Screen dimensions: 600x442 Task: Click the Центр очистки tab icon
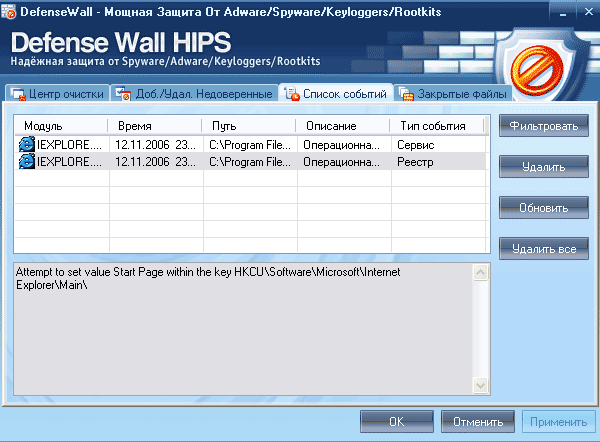click(x=18, y=94)
